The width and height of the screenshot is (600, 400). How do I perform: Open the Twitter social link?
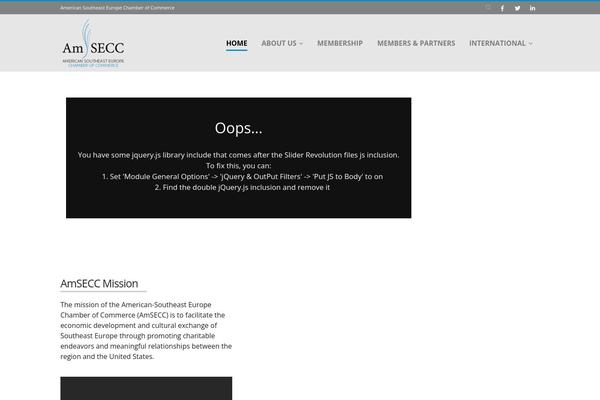coord(517,8)
